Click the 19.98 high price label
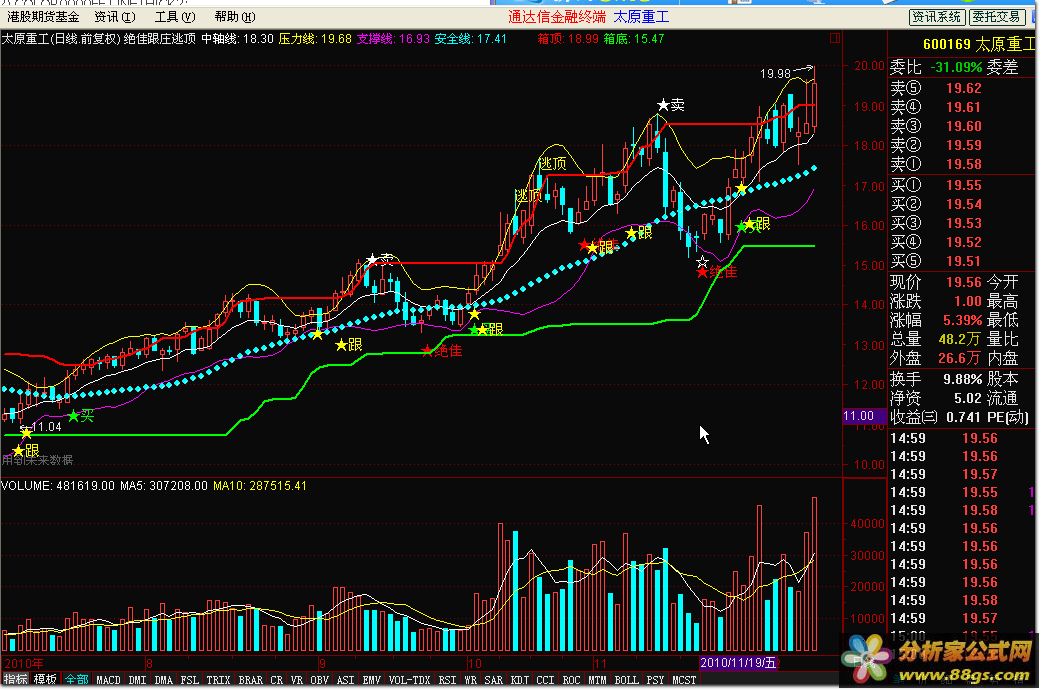The image size is (1041, 690). click(775, 74)
